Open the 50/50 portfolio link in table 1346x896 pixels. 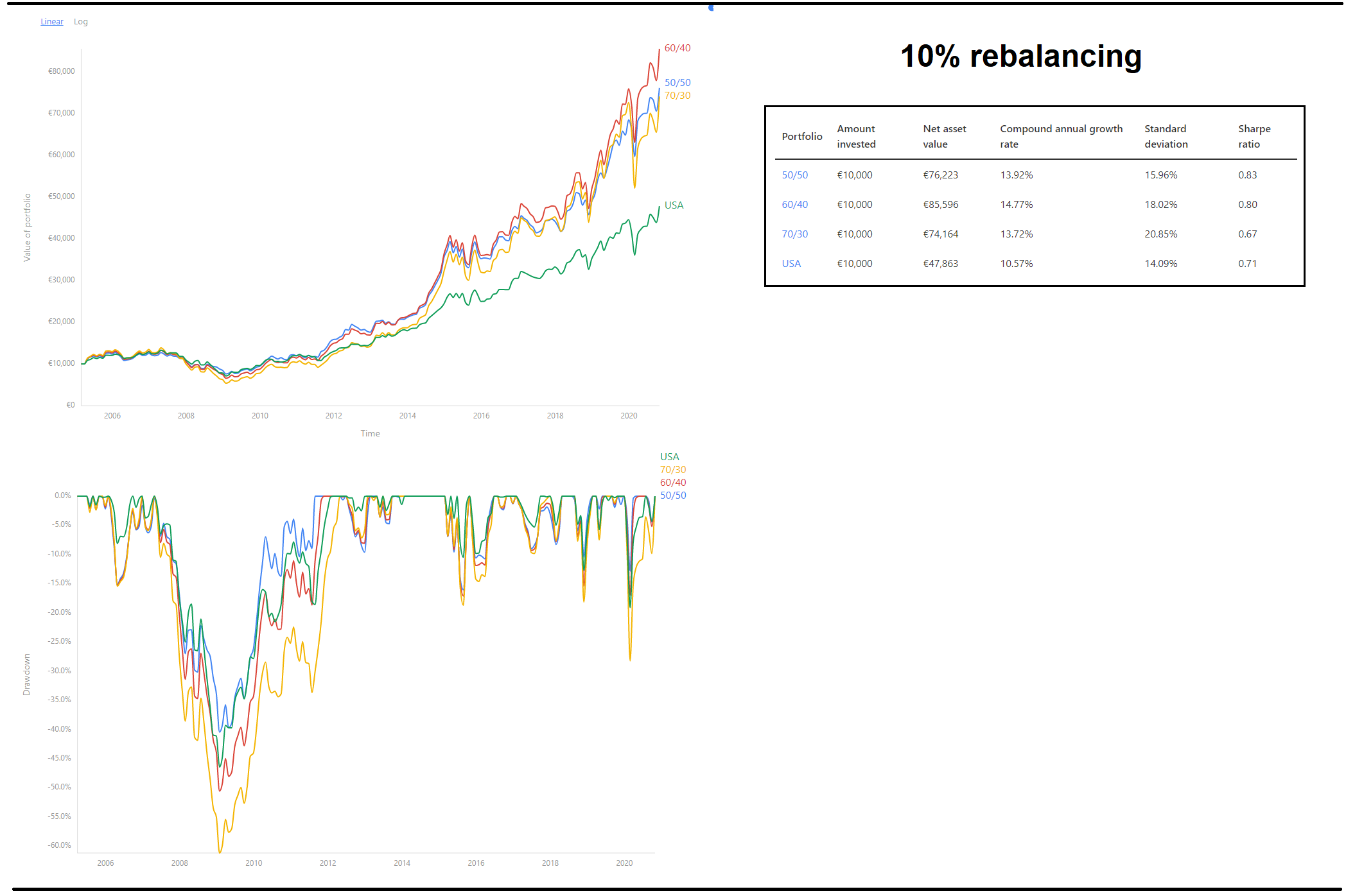794,175
